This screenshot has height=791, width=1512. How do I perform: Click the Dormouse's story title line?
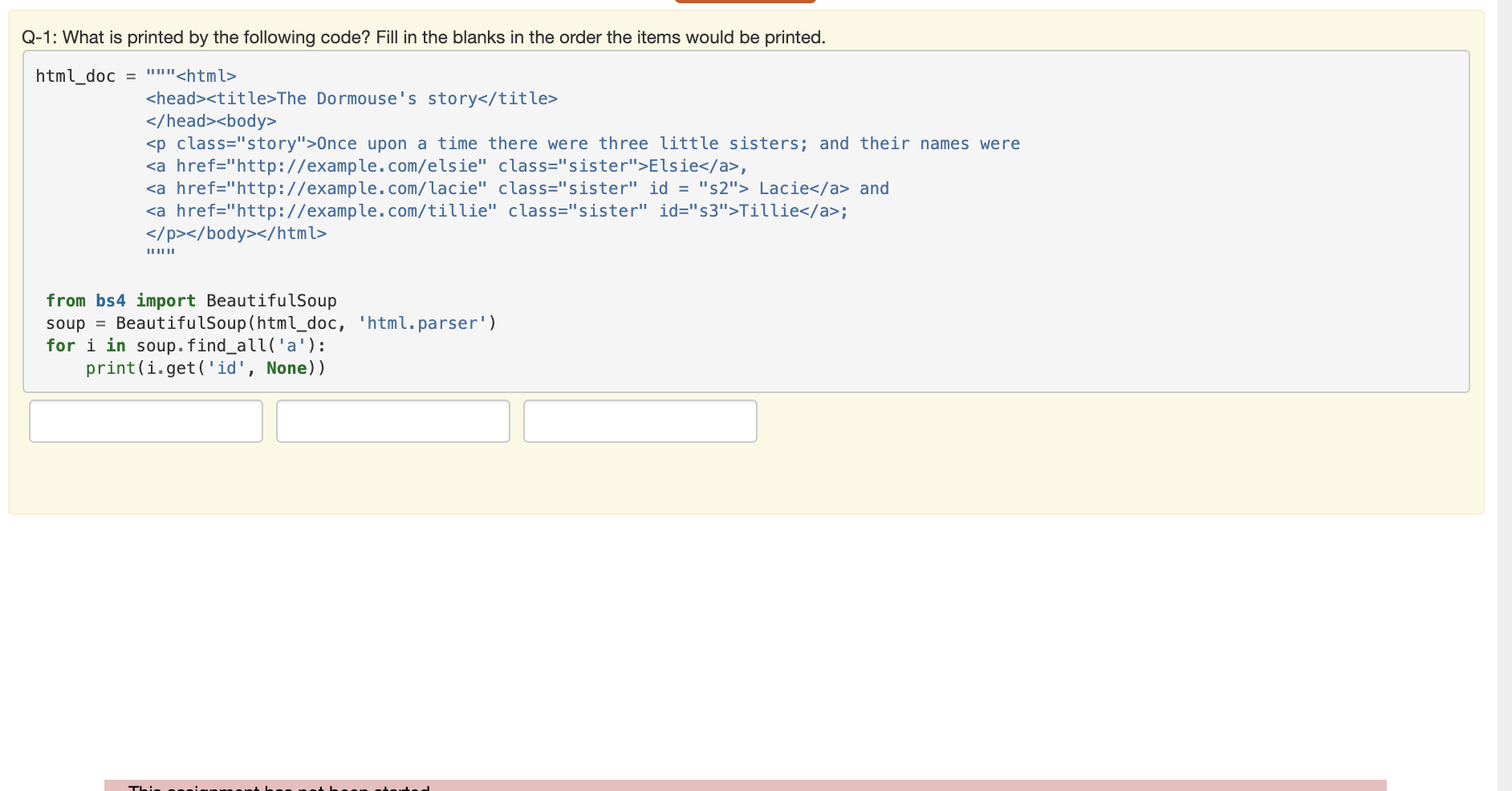pos(352,98)
